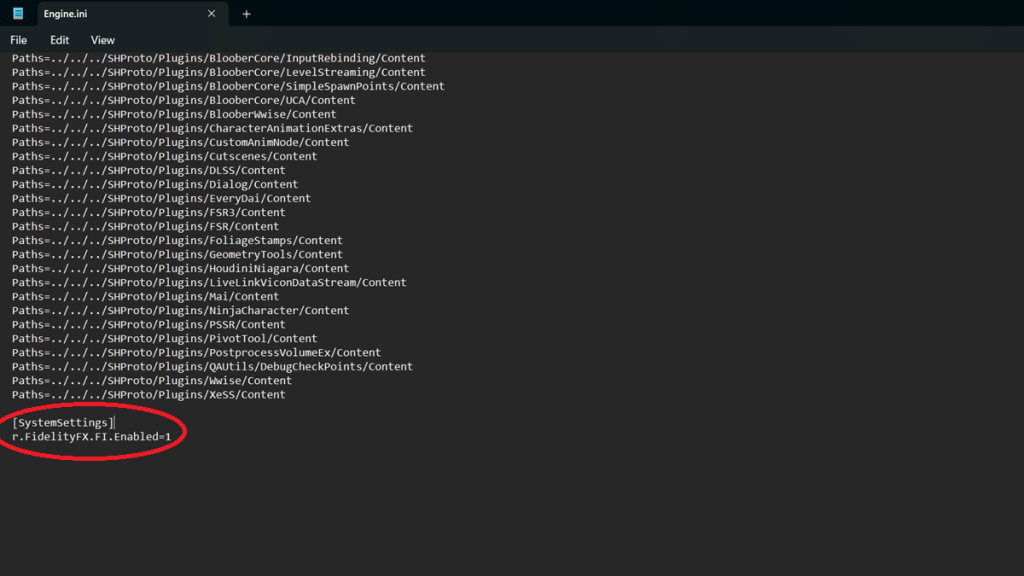The width and height of the screenshot is (1024, 576).
Task: Click the Cutscenes/Content path line
Action: [x=164, y=156]
